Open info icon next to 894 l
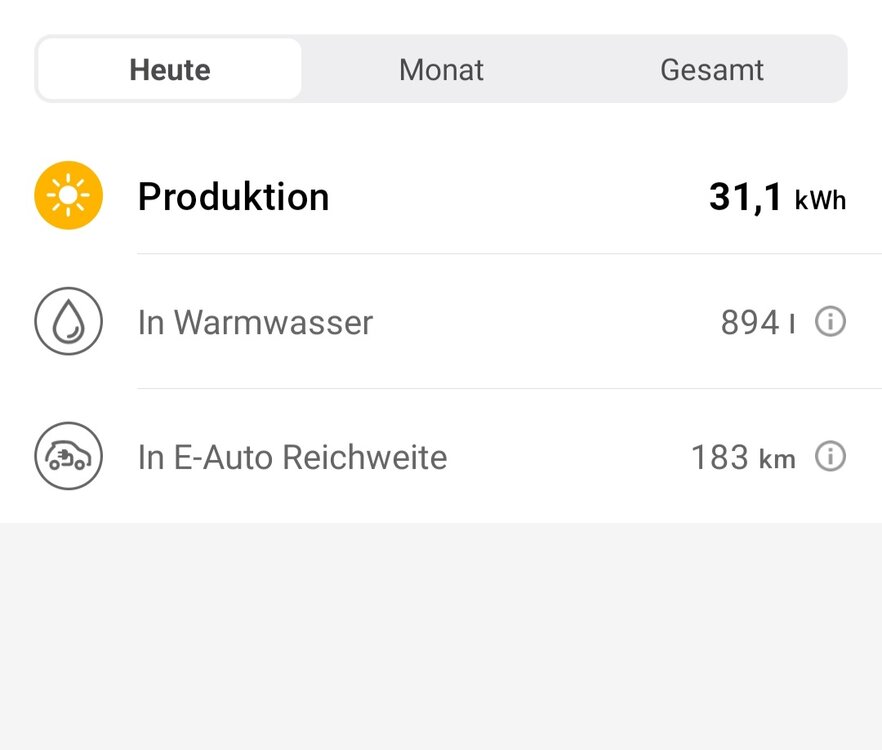882x750 pixels. [x=830, y=321]
